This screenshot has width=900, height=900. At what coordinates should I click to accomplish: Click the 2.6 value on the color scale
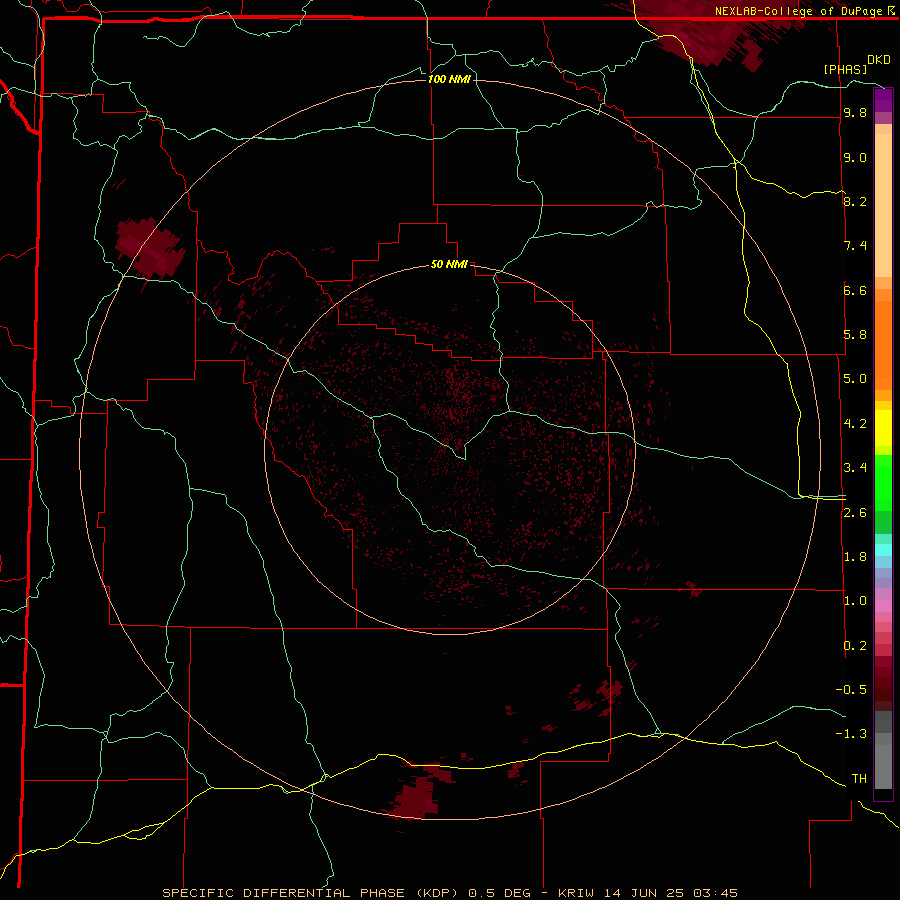click(x=855, y=513)
